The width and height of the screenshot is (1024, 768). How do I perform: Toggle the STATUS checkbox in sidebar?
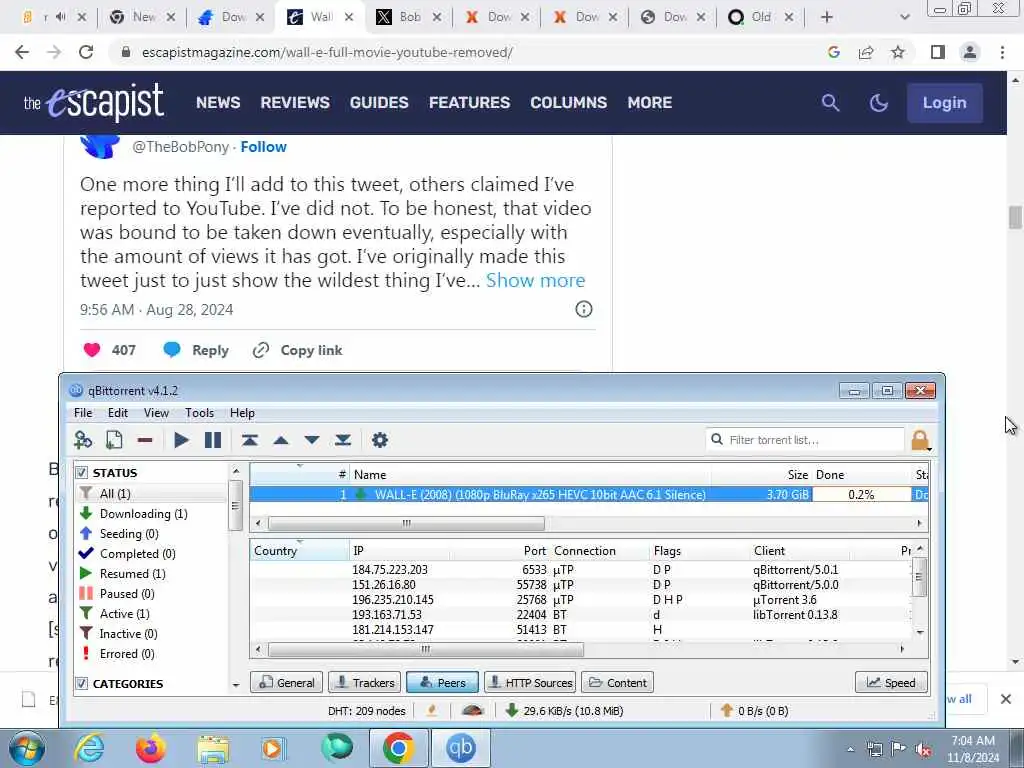point(82,472)
